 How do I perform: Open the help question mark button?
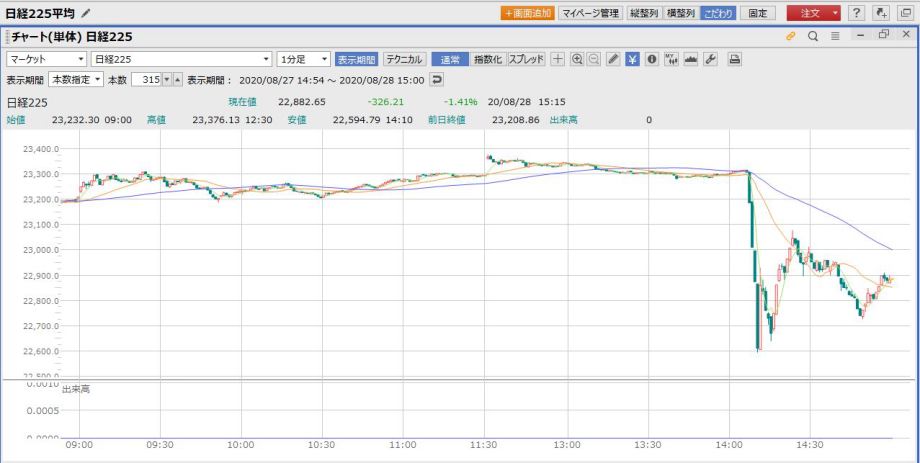pyautogui.click(x=857, y=13)
